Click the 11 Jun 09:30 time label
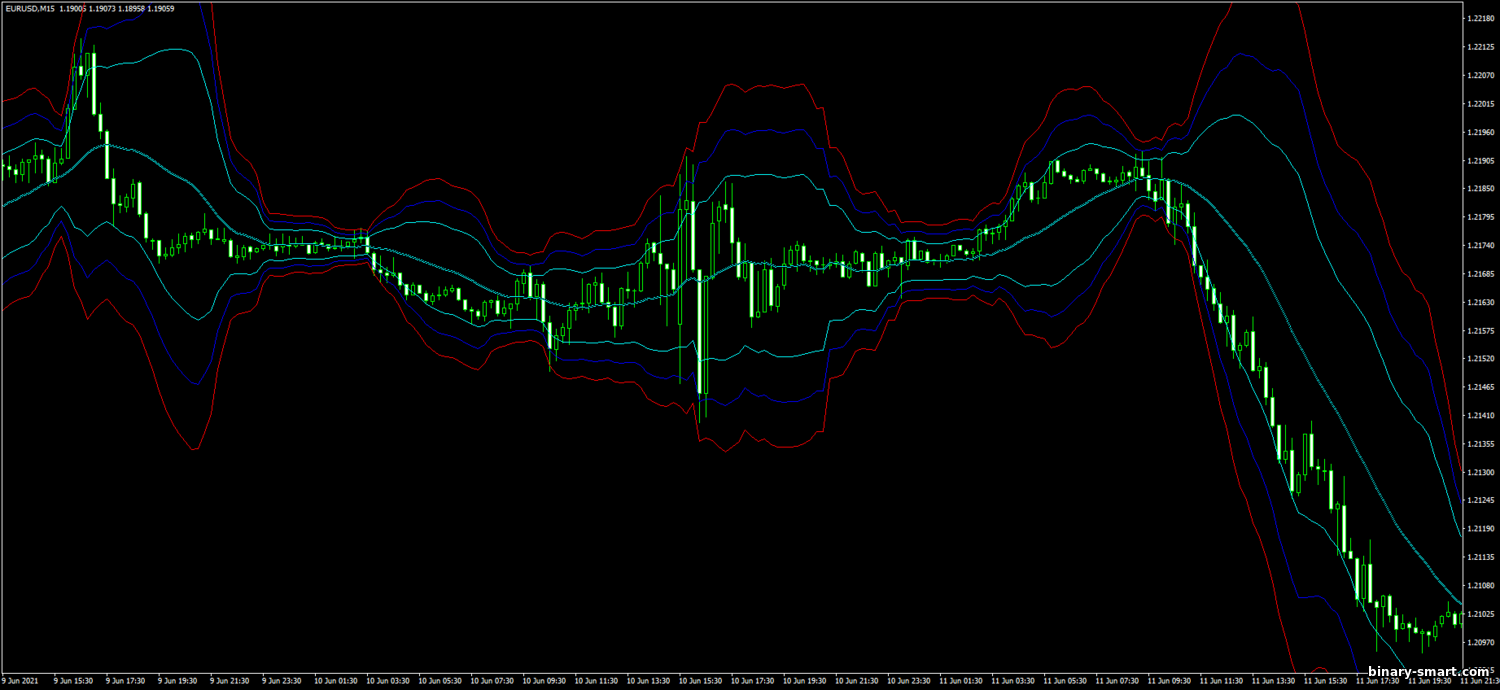This screenshot has width=1500, height=690. pos(1169,681)
